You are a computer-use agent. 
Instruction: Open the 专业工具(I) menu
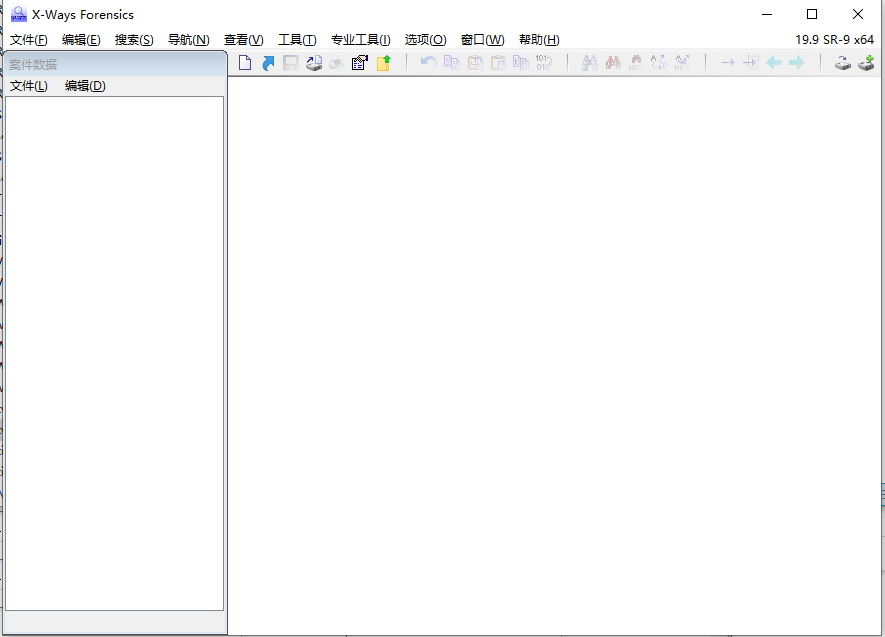(361, 39)
